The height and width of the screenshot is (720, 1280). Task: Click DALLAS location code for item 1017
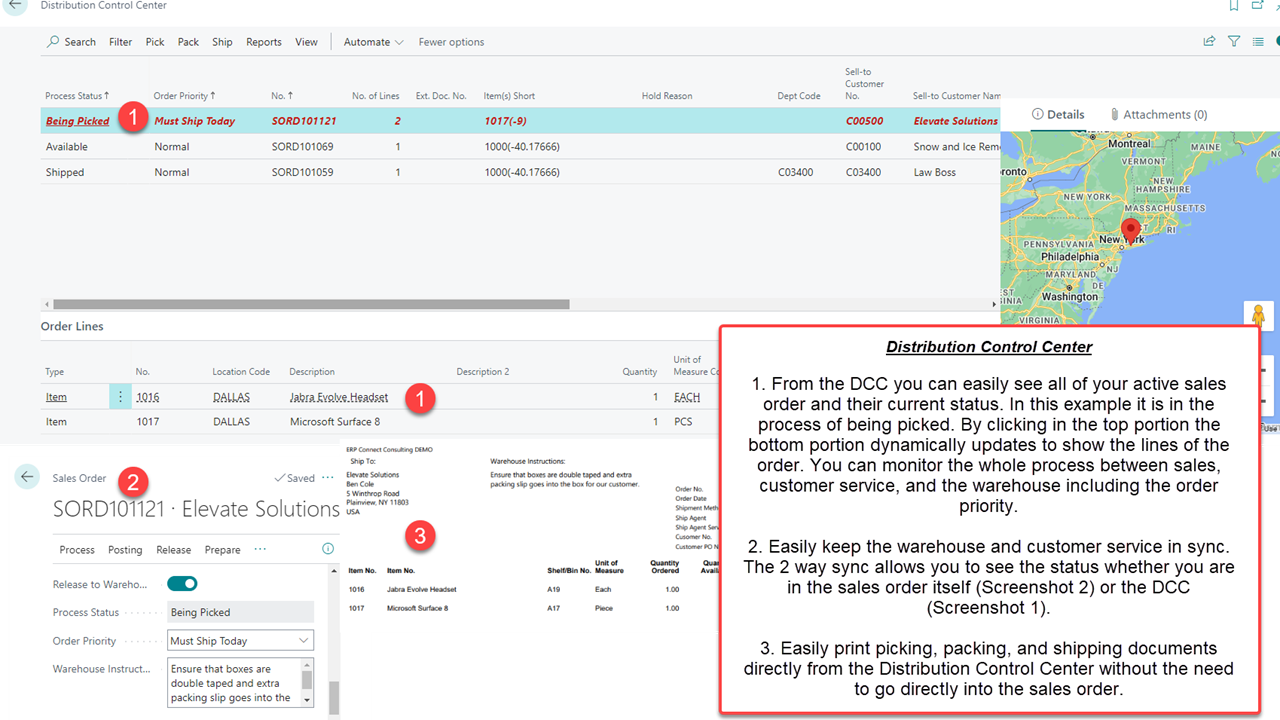point(231,422)
